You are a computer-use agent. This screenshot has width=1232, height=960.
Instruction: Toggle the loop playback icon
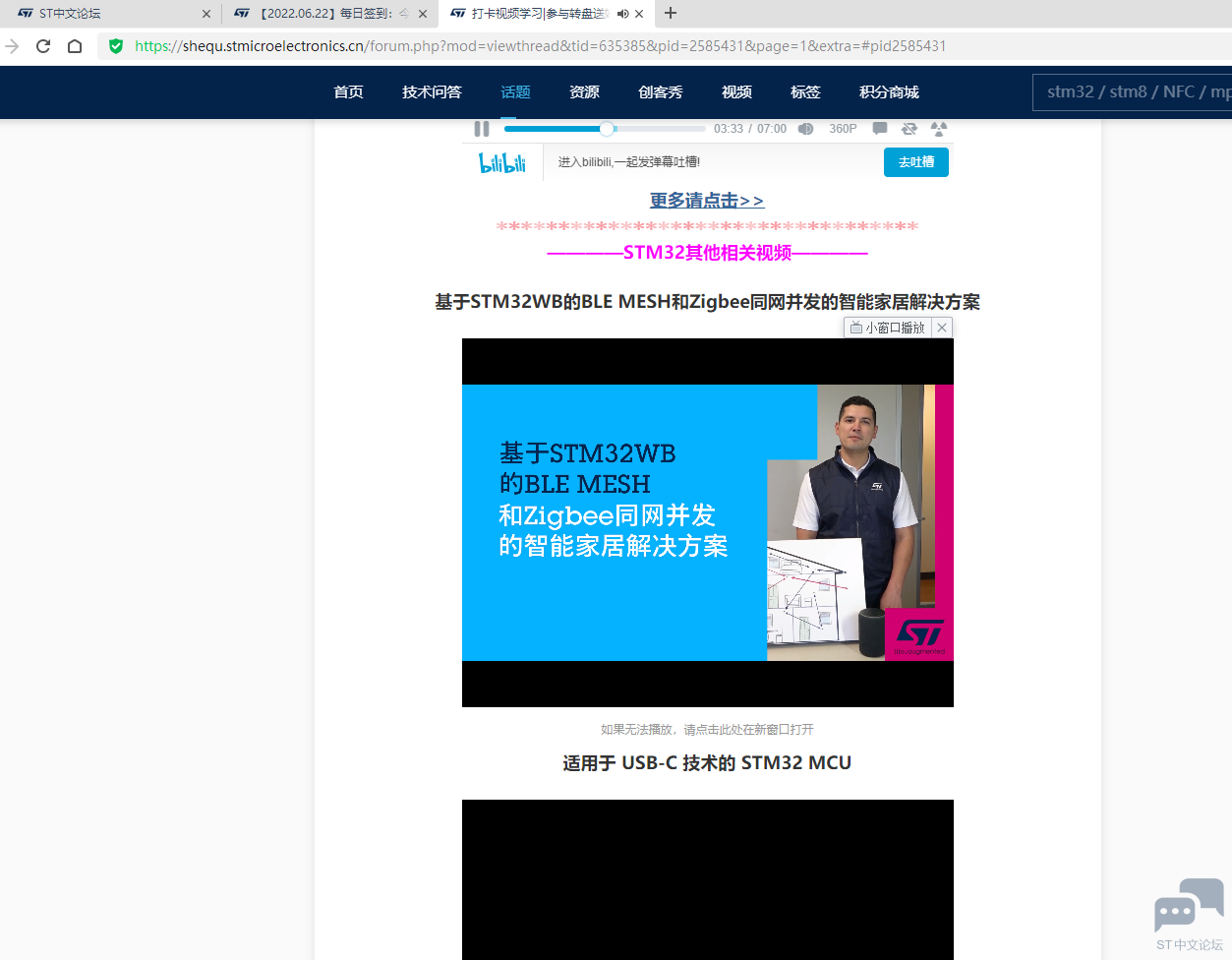pyautogui.click(x=909, y=129)
